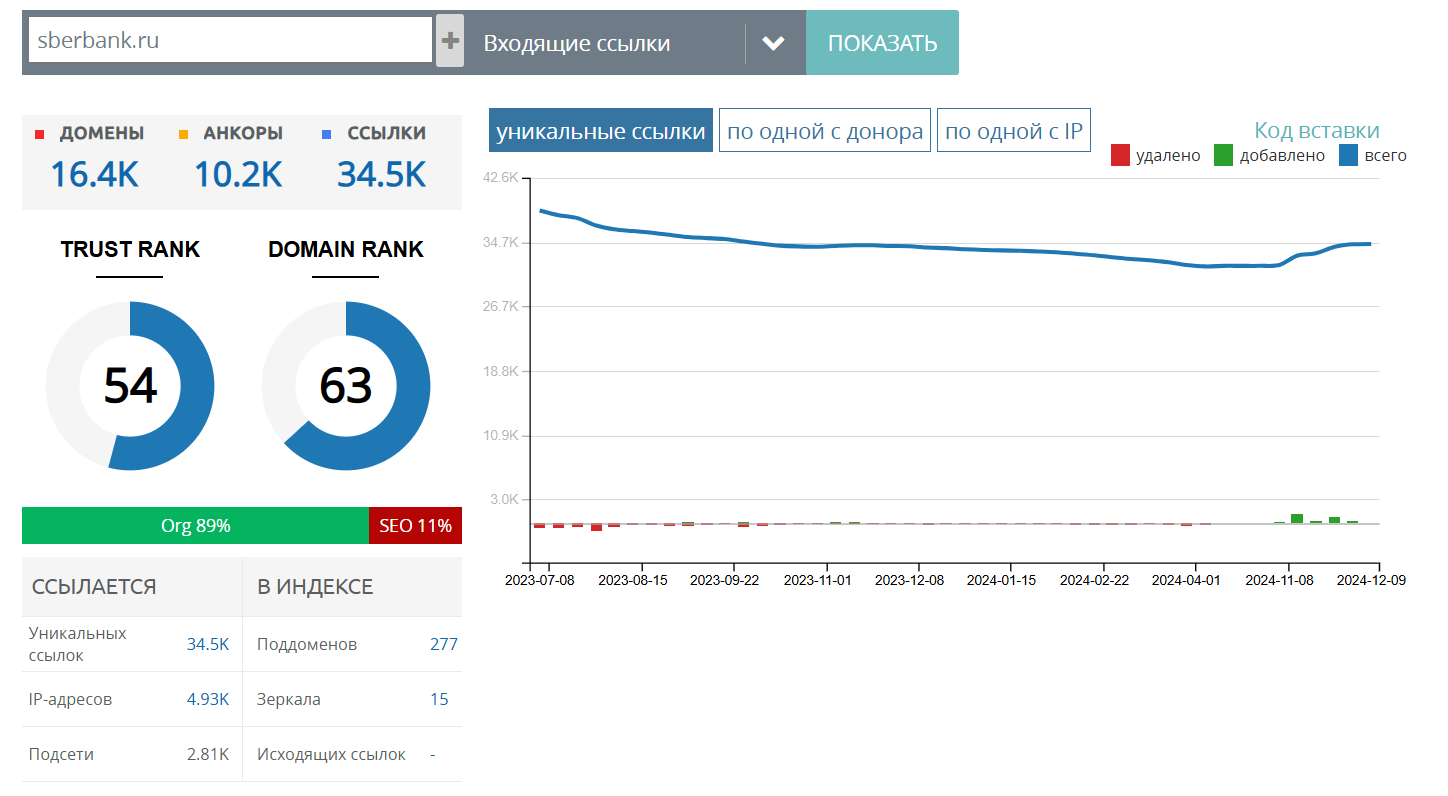
Task: Click the plus icon beside the domain field
Action: pyautogui.click(x=450, y=41)
